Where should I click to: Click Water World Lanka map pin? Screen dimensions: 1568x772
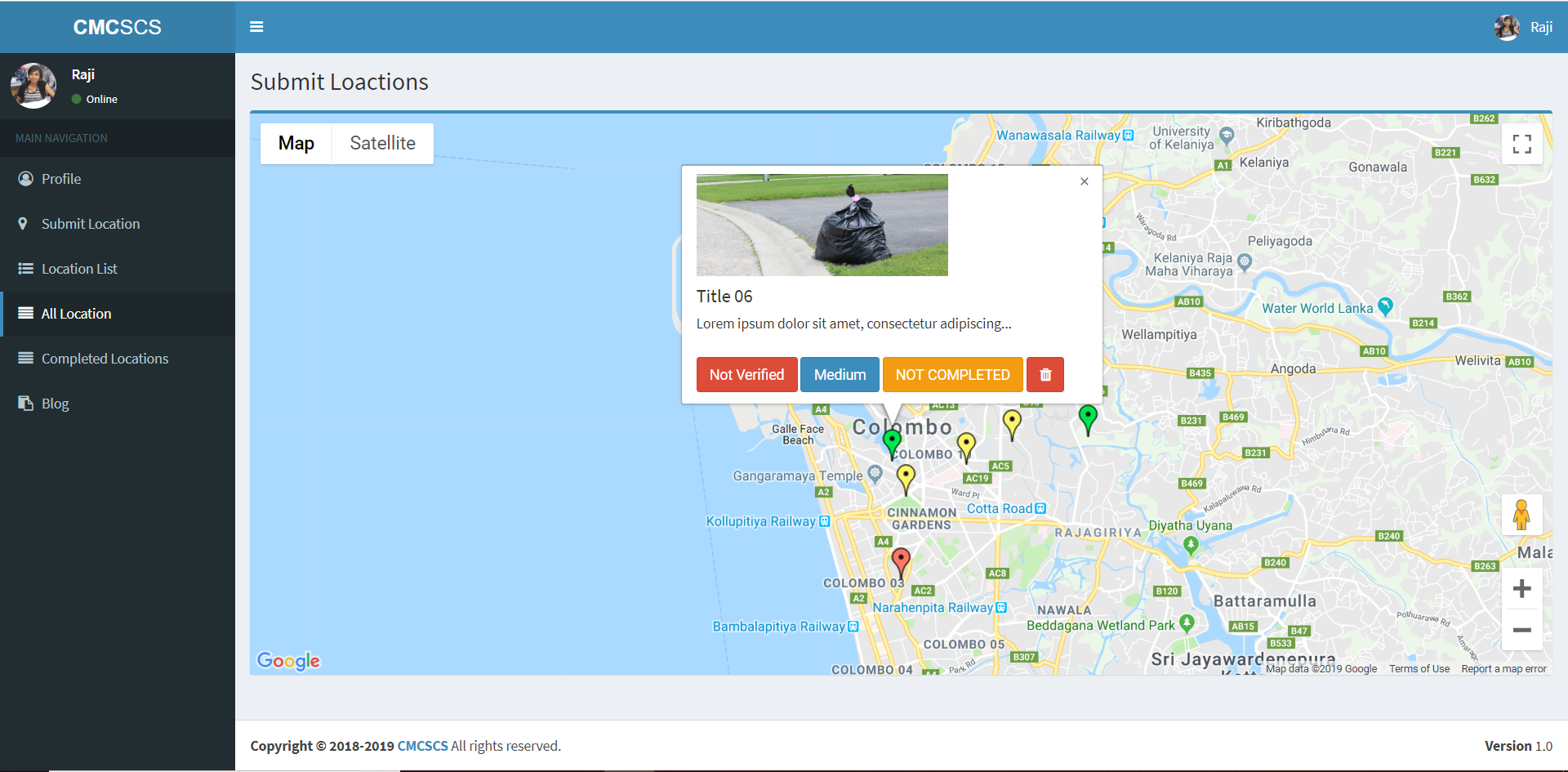(x=1385, y=307)
